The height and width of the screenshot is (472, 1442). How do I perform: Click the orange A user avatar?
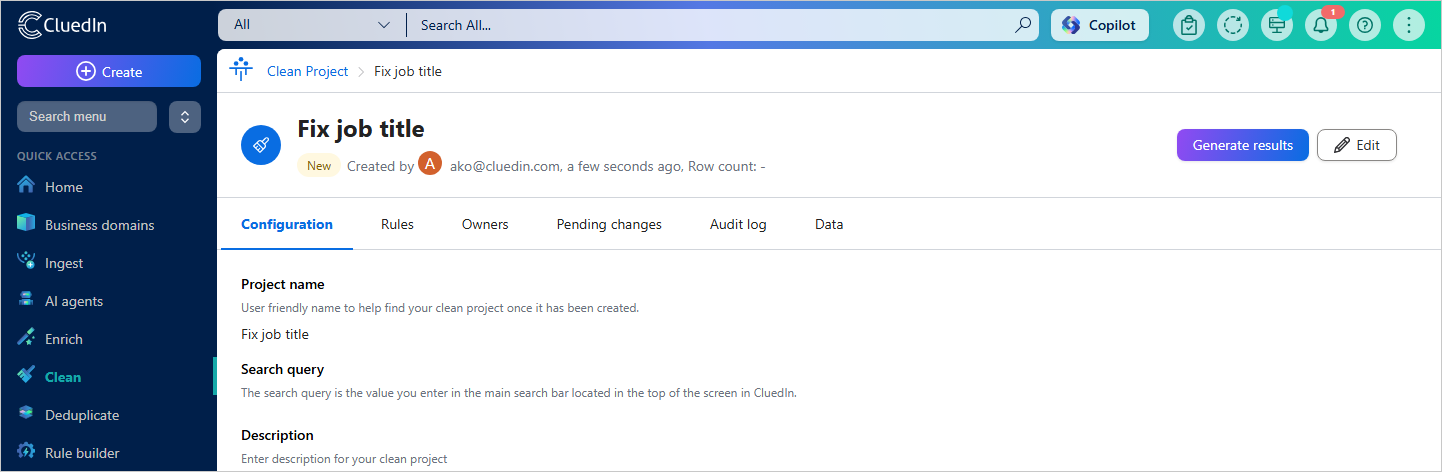(430, 164)
